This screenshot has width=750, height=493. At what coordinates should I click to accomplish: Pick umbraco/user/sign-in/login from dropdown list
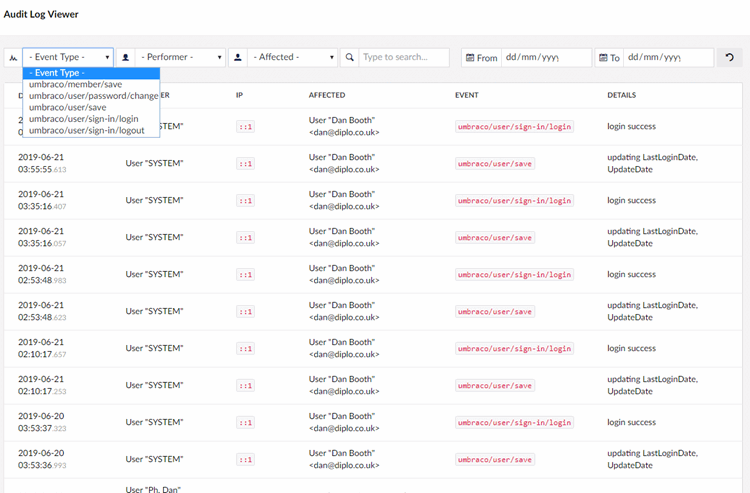[91, 119]
